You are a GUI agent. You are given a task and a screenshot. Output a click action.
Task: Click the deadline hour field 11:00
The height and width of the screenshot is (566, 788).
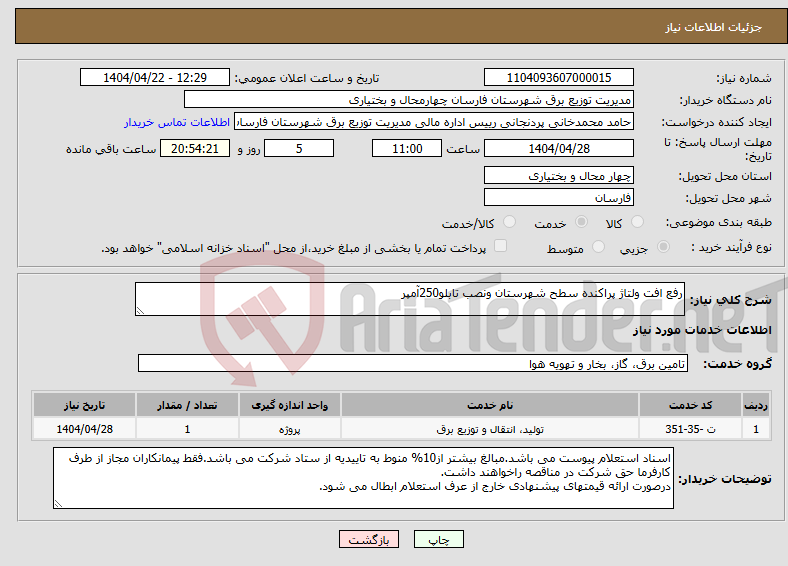(x=407, y=148)
